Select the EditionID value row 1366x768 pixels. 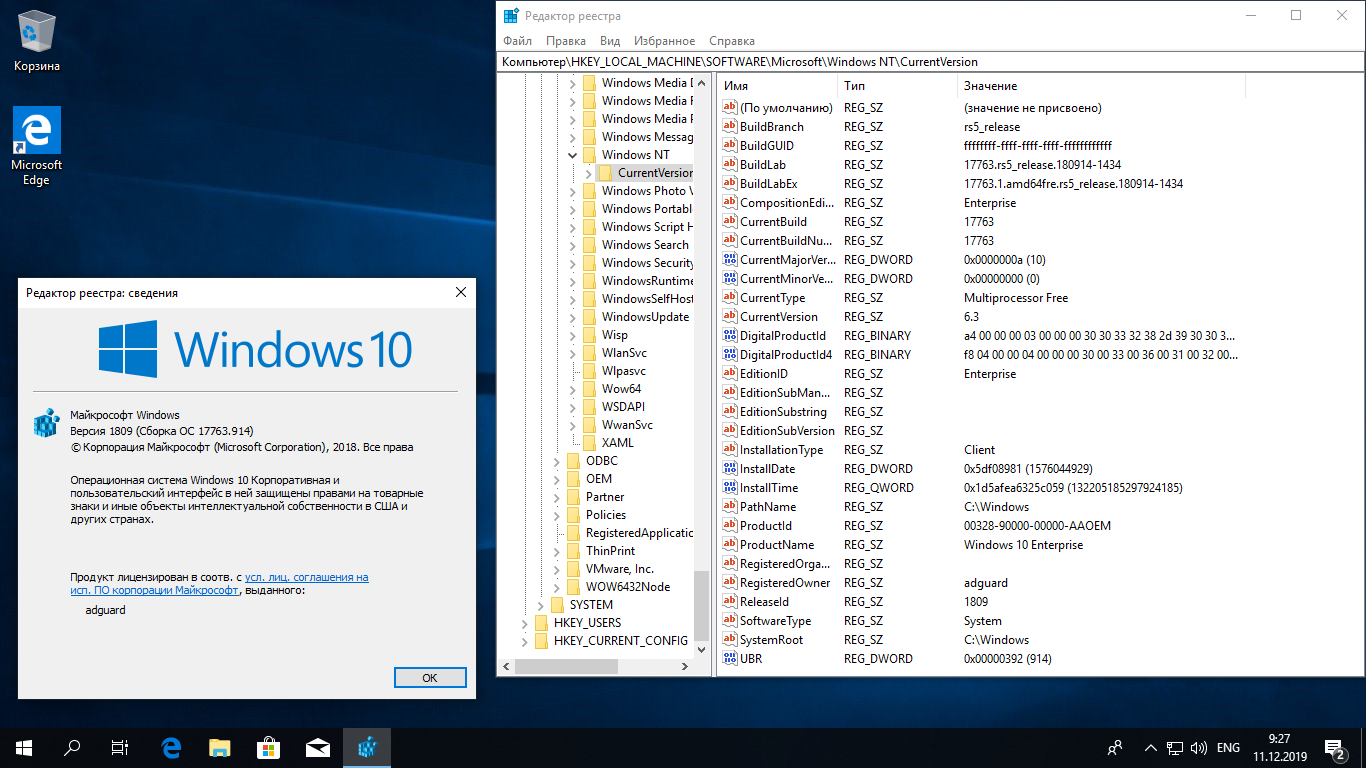pos(980,374)
